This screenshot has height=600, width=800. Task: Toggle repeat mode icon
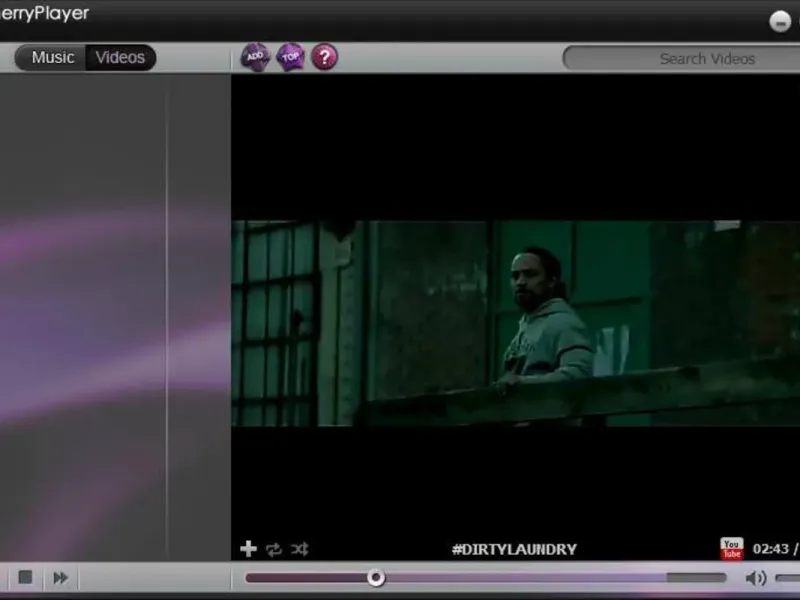[273, 549]
